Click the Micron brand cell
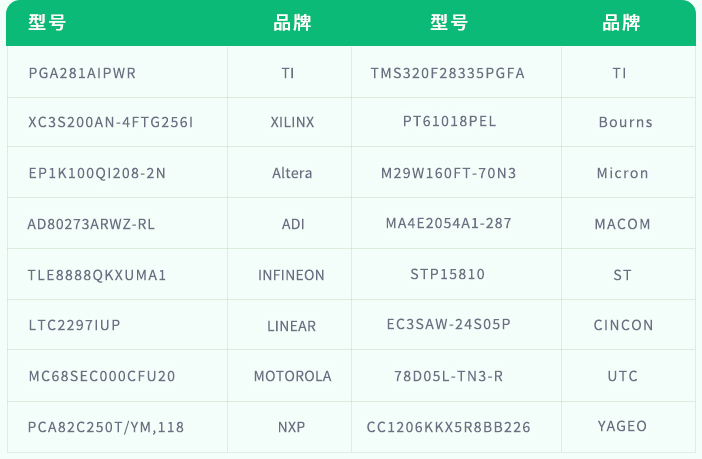The image size is (702, 459). click(623, 173)
